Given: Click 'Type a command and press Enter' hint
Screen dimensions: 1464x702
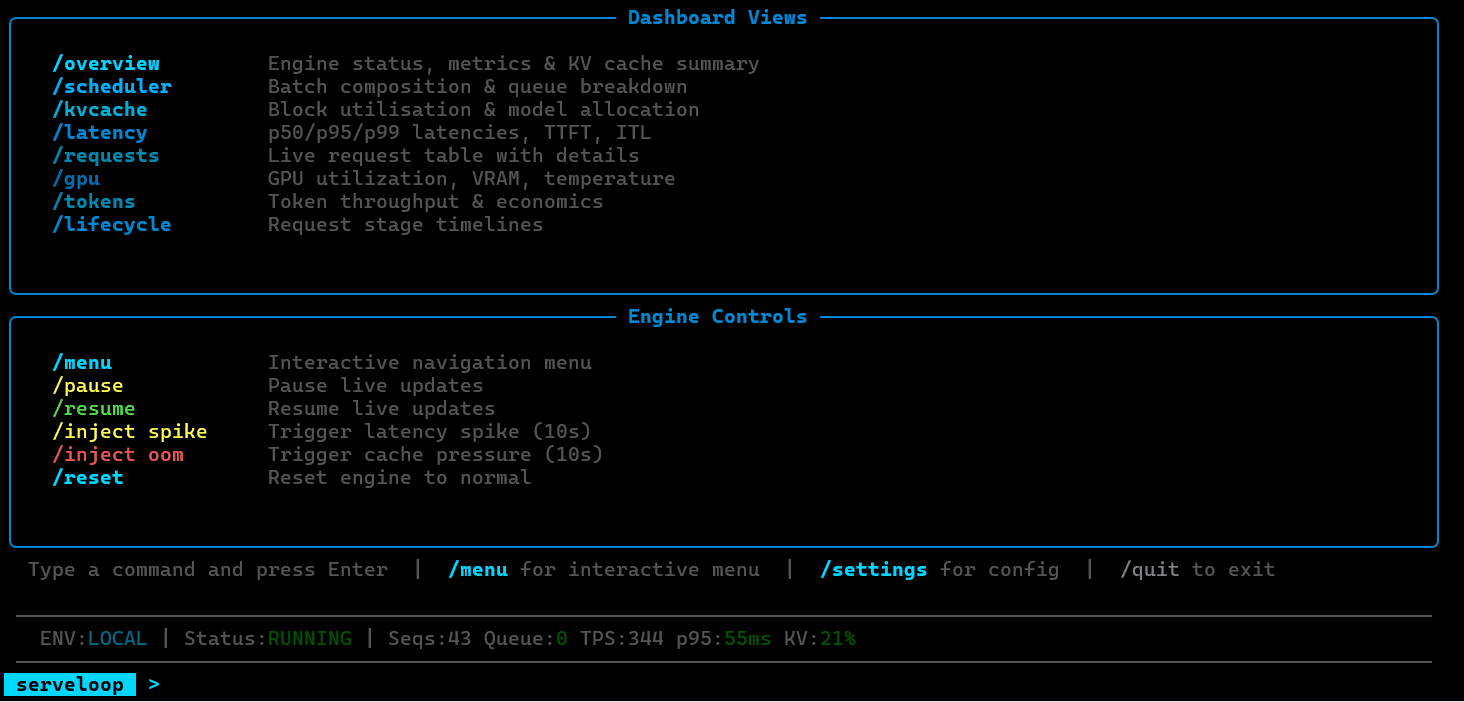Looking at the screenshot, I should 208,570.
